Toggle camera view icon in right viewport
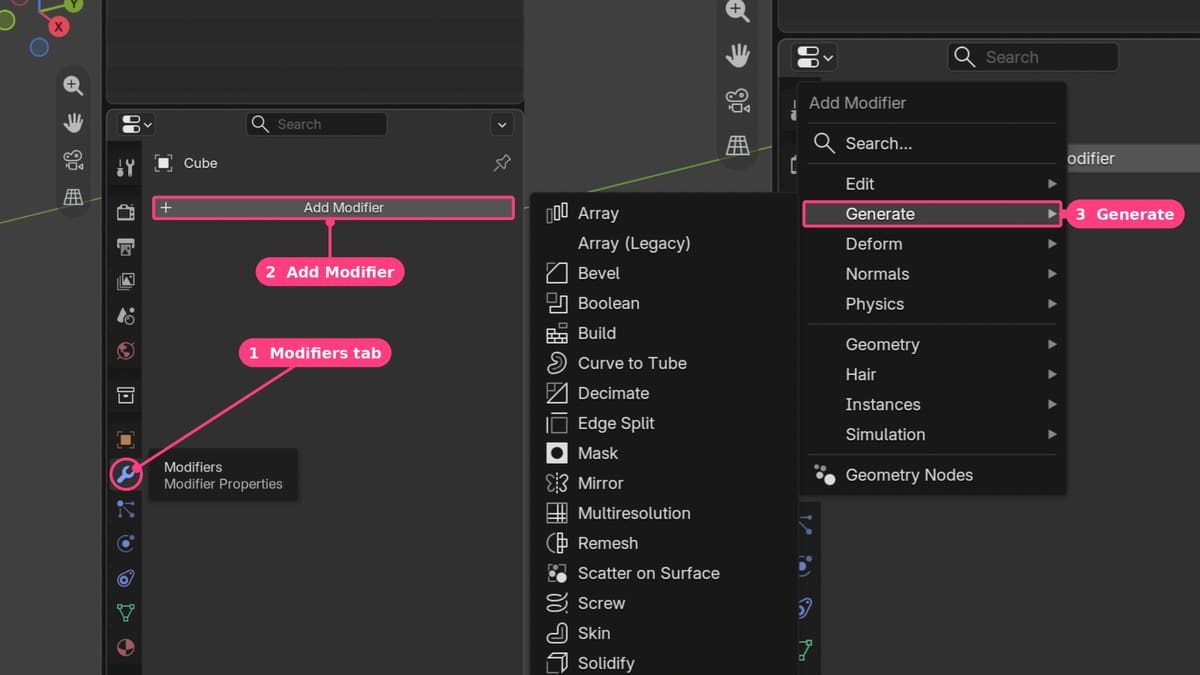Viewport: 1200px width, 675px height. point(738,100)
